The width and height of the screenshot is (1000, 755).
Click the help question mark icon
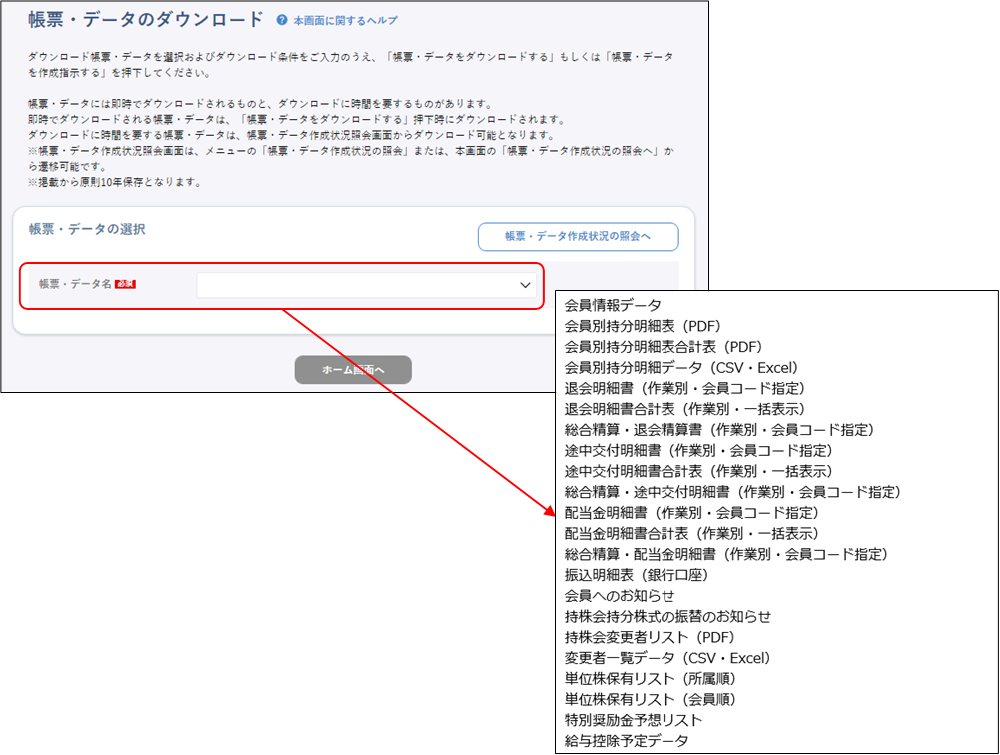pos(282,20)
